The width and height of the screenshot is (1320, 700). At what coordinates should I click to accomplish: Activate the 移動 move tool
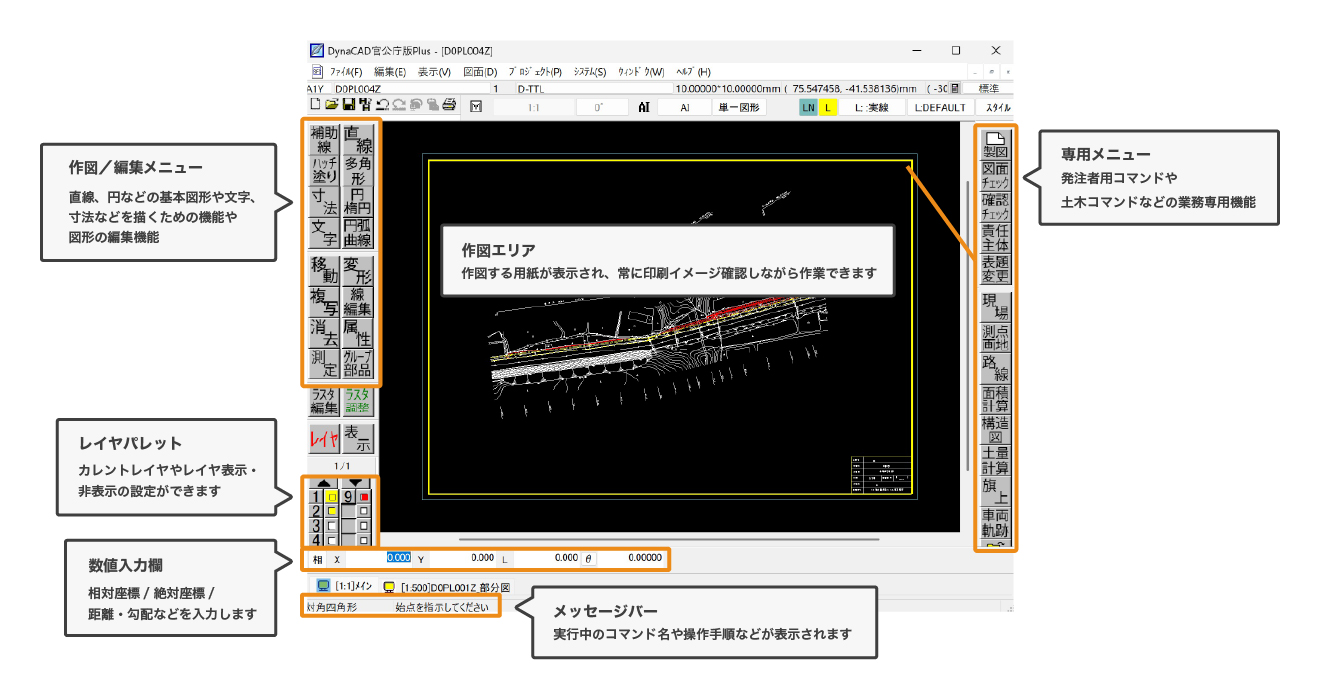(324, 270)
